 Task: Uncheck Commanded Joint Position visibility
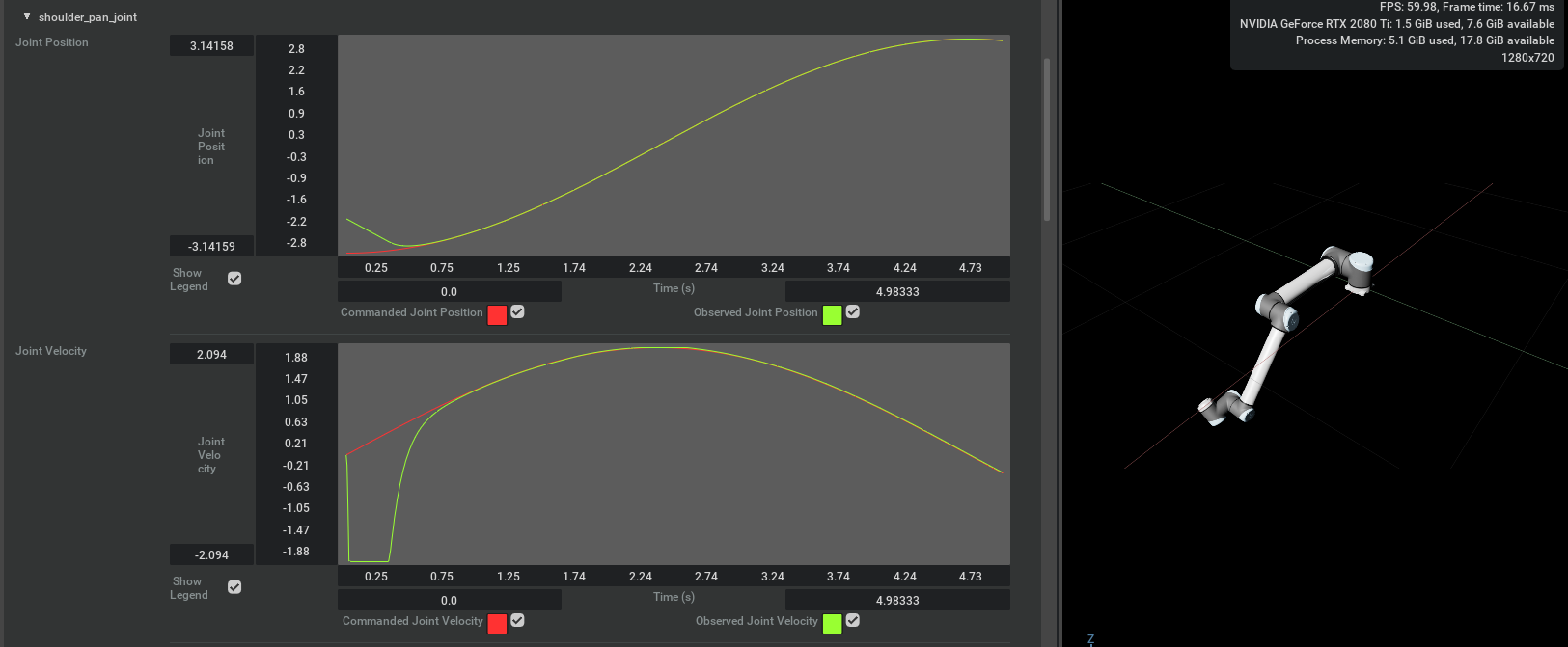[x=518, y=311]
